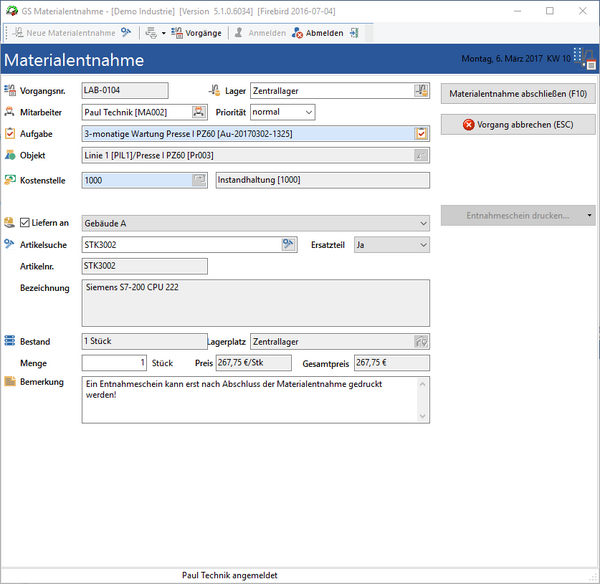Open the print icon dropdown in toolbar
This screenshot has width=600, height=584.
pos(163,33)
